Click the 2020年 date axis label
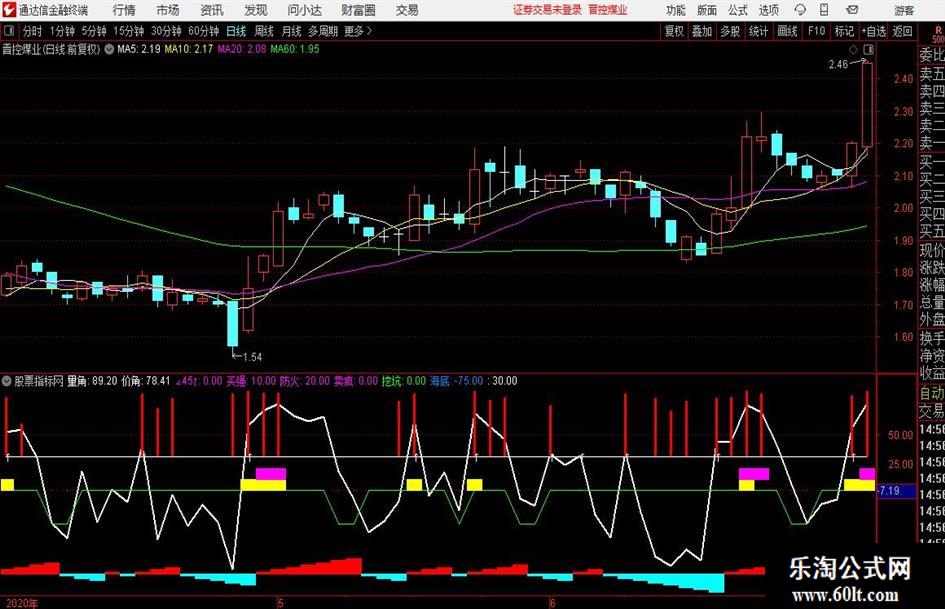Screen dimensions: 945x609 point(21,603)
